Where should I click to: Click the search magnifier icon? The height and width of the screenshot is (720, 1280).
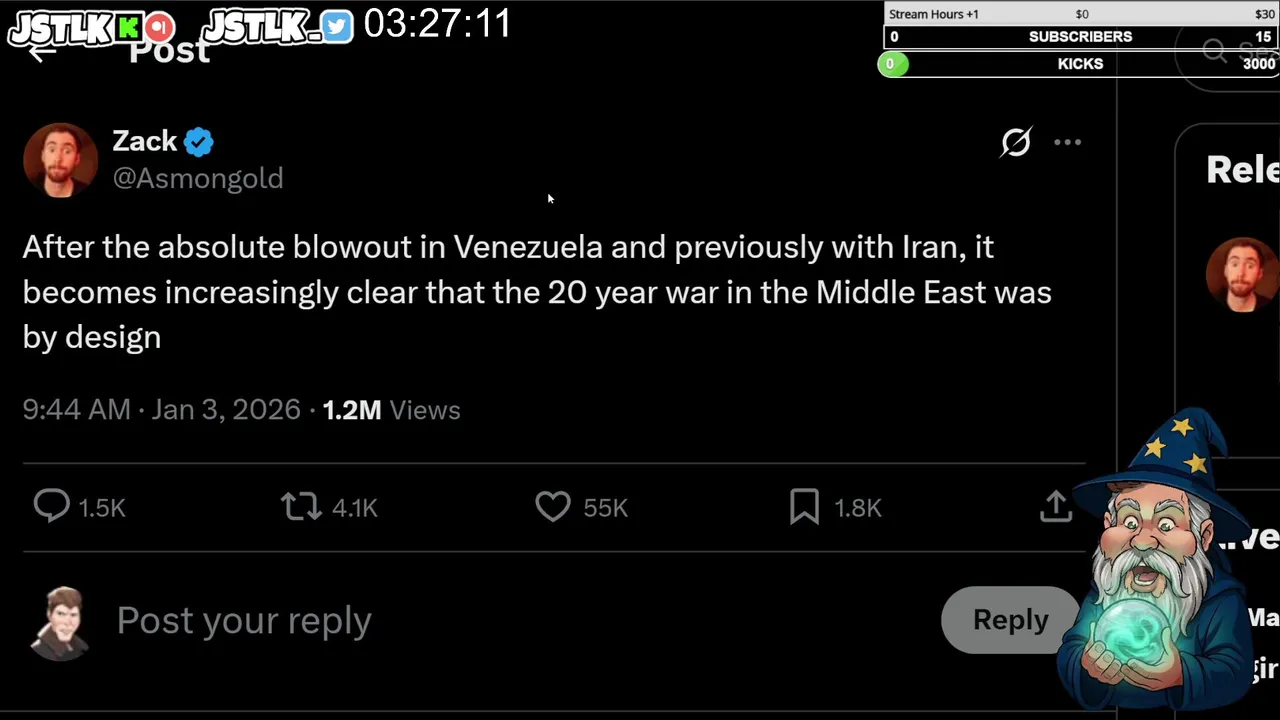[1214, 52]
